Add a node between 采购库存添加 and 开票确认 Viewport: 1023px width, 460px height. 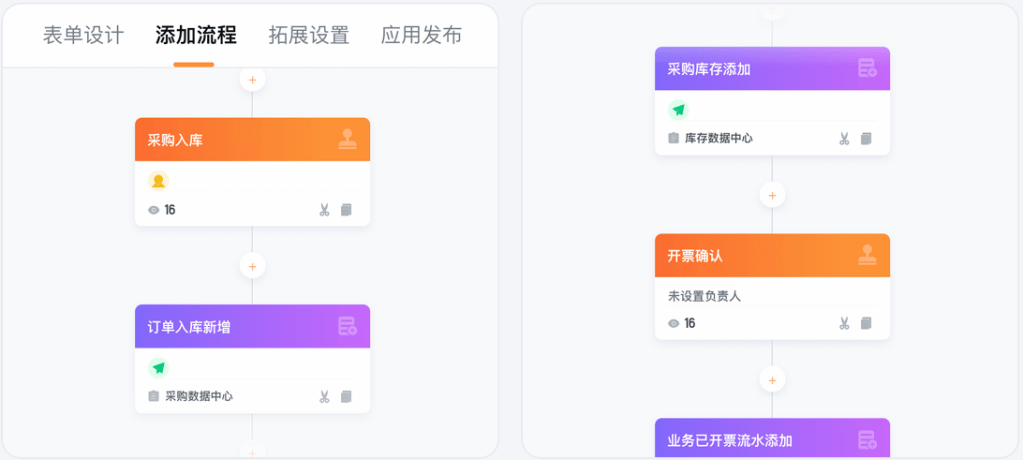pyautogui.click(x=772, y=195)
